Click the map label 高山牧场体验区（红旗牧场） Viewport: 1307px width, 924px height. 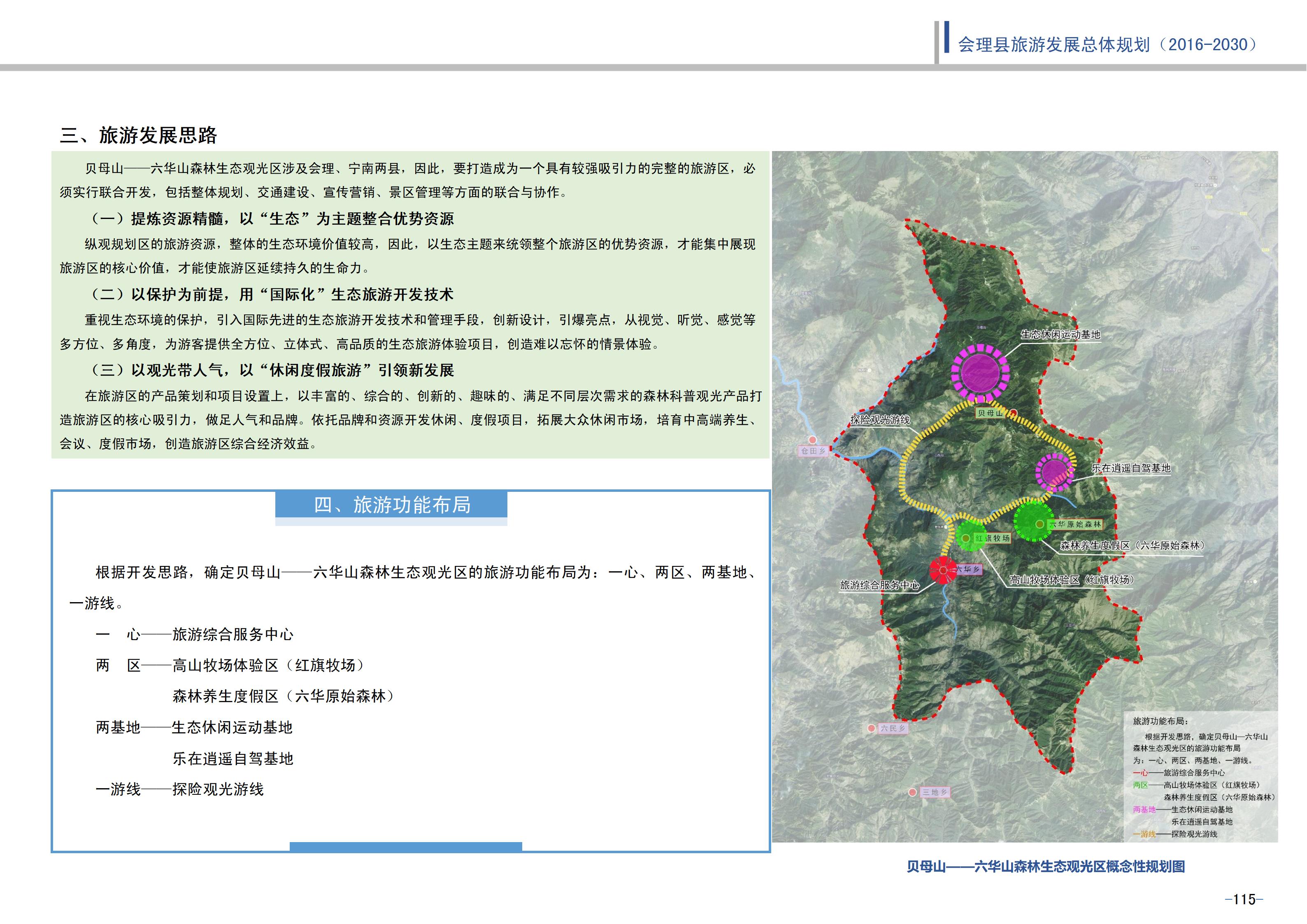point(1072,580)
